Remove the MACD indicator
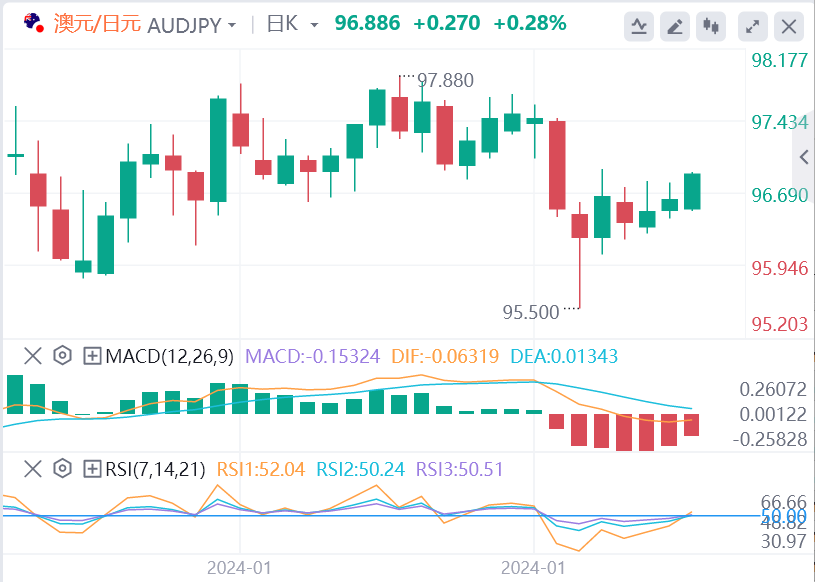Screen dimensions: 815x582 (33, 356)
